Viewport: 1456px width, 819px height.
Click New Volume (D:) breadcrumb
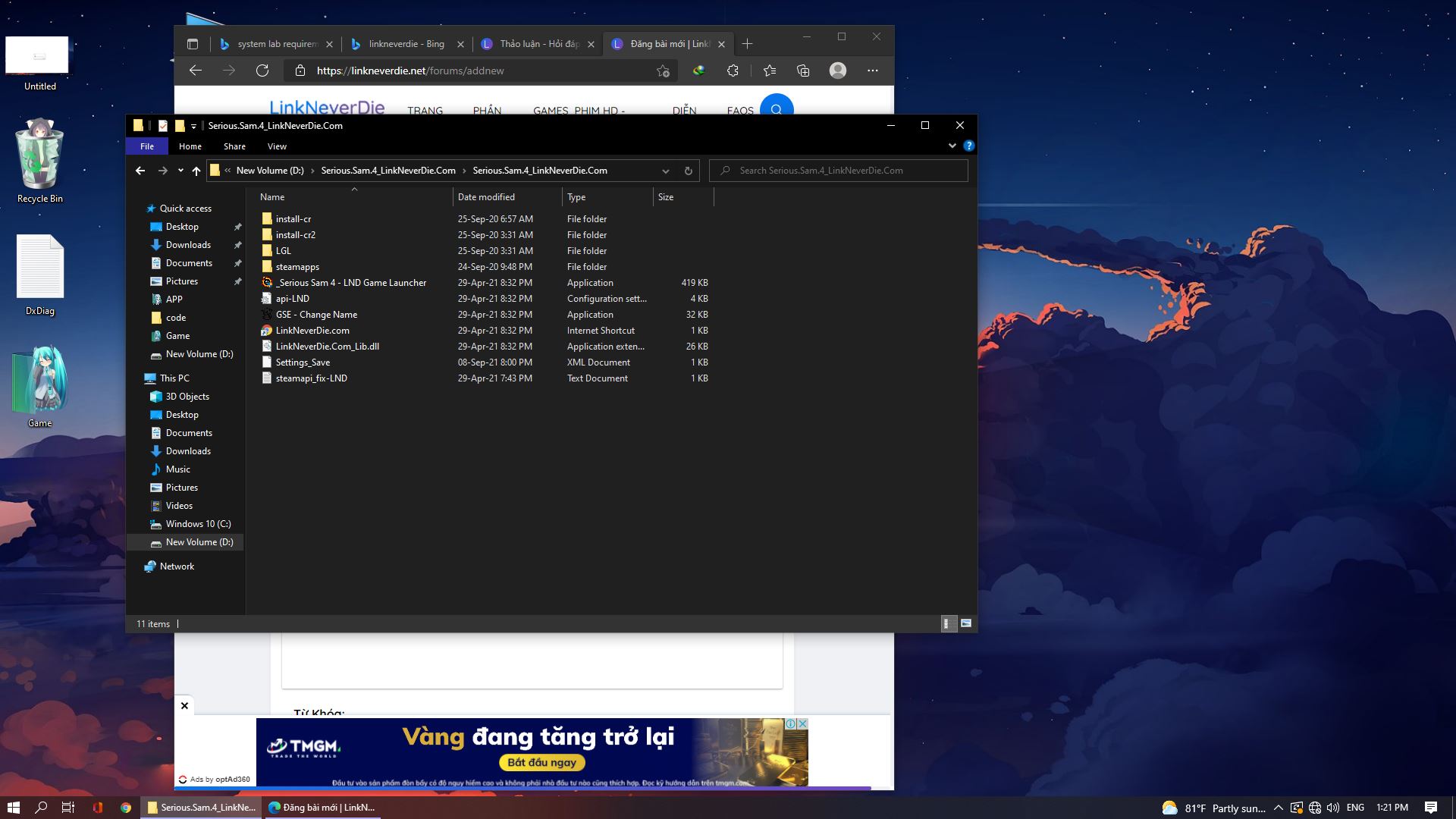click(x=269, y=171)
